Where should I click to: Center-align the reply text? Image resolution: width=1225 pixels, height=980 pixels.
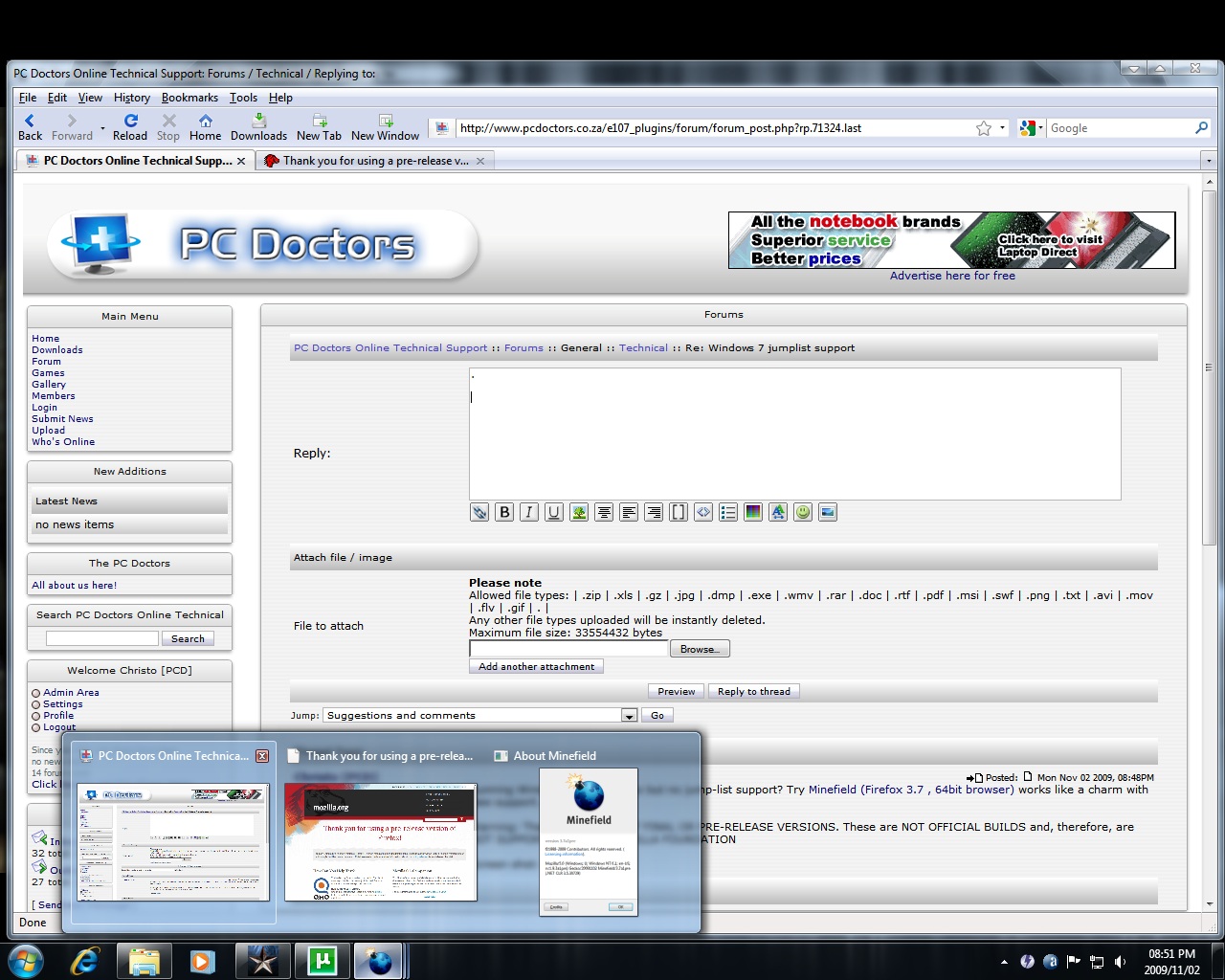coord(604,512)
